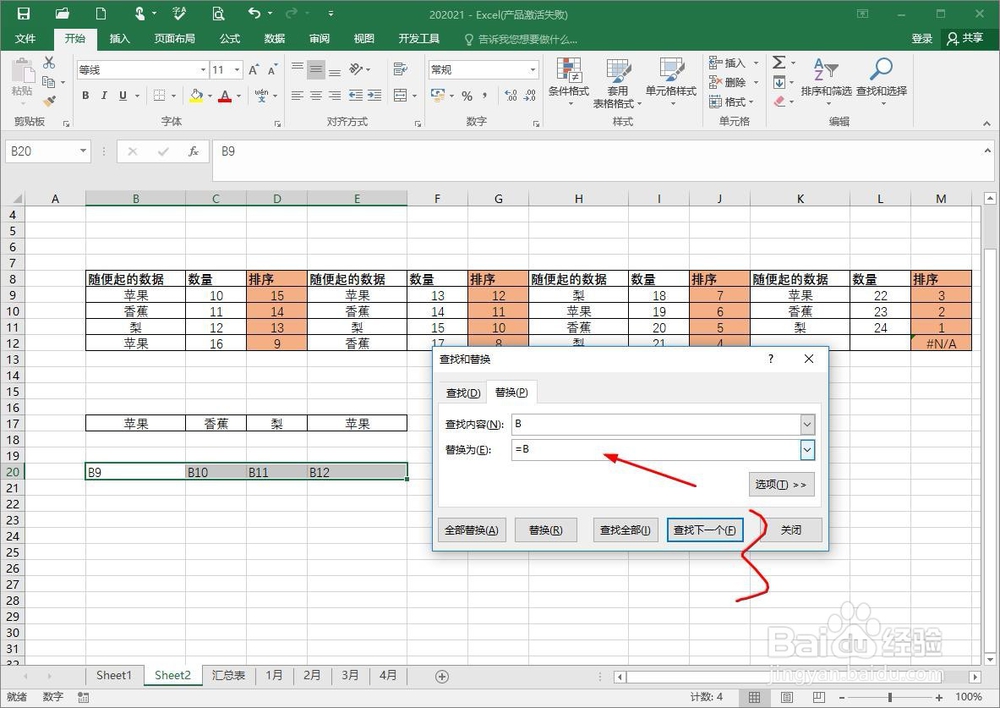1000x708 pixels.
Task: Select cell B20 containing B9
Action: coord(135,472)
